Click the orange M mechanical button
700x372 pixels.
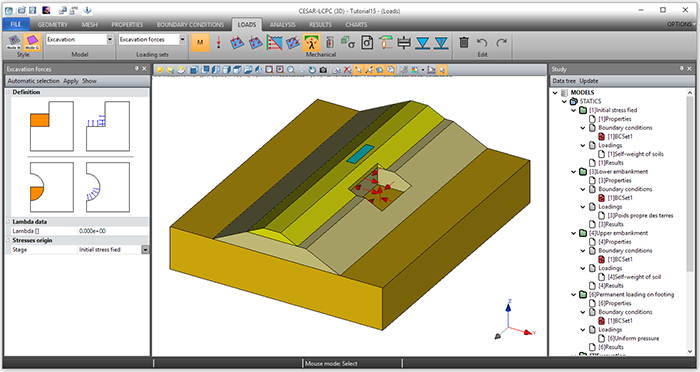pyautogui.click(x=200, y=42)
